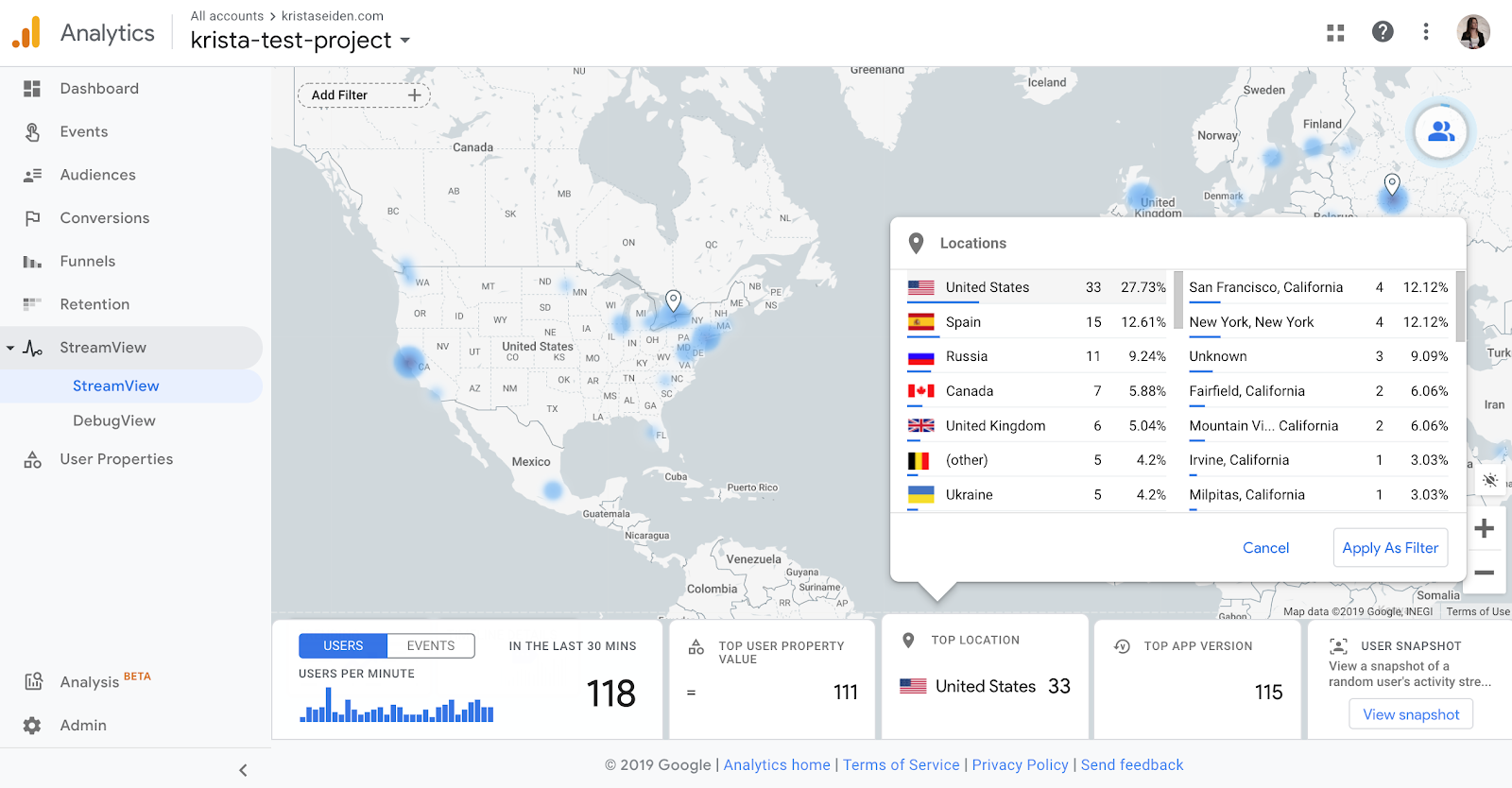Select New York, New York city row

pos(1319,322)
